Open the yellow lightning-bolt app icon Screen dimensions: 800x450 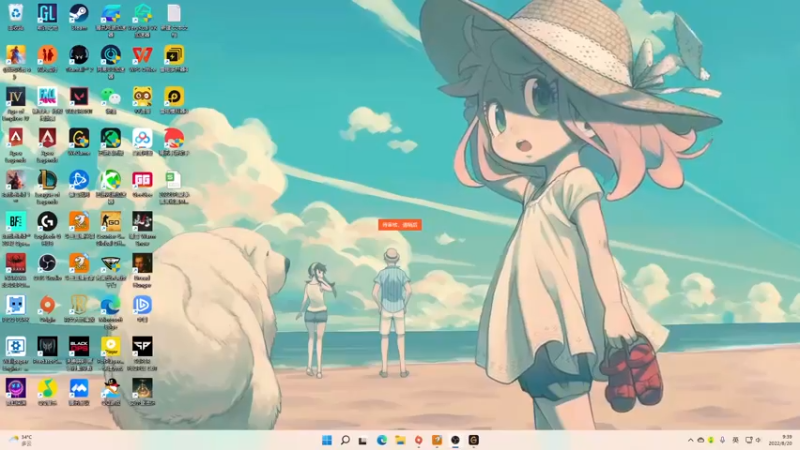tap(174, 55)
